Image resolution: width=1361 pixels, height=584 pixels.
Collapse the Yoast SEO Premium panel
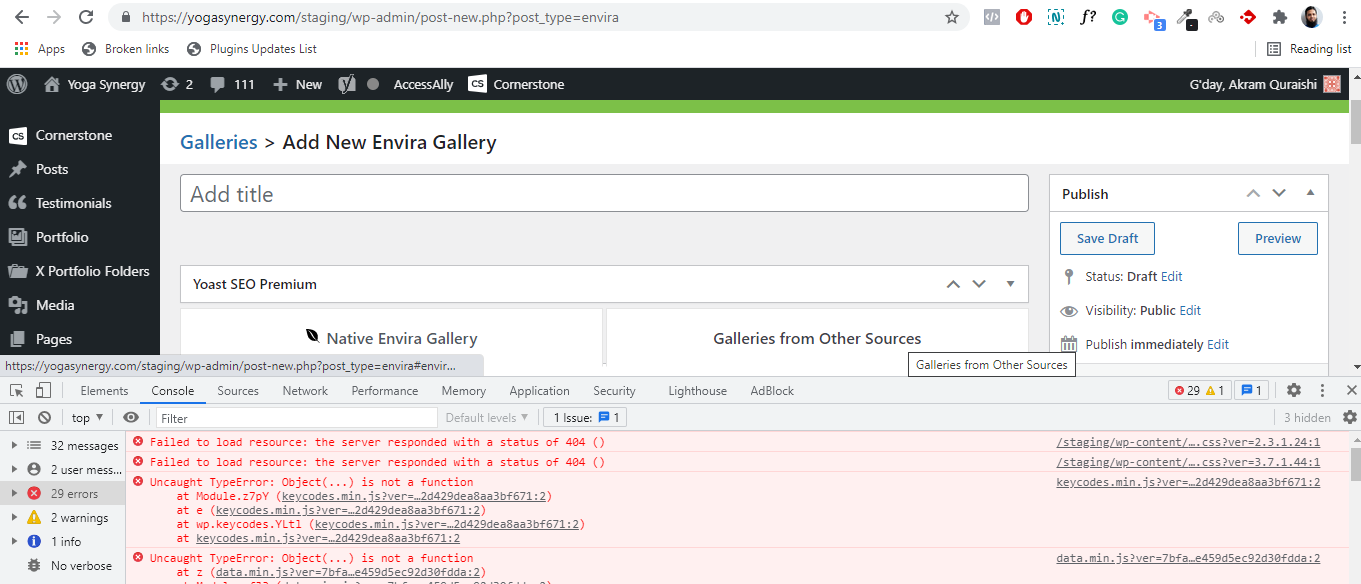pyautogui.click(x=1010, y=284)
